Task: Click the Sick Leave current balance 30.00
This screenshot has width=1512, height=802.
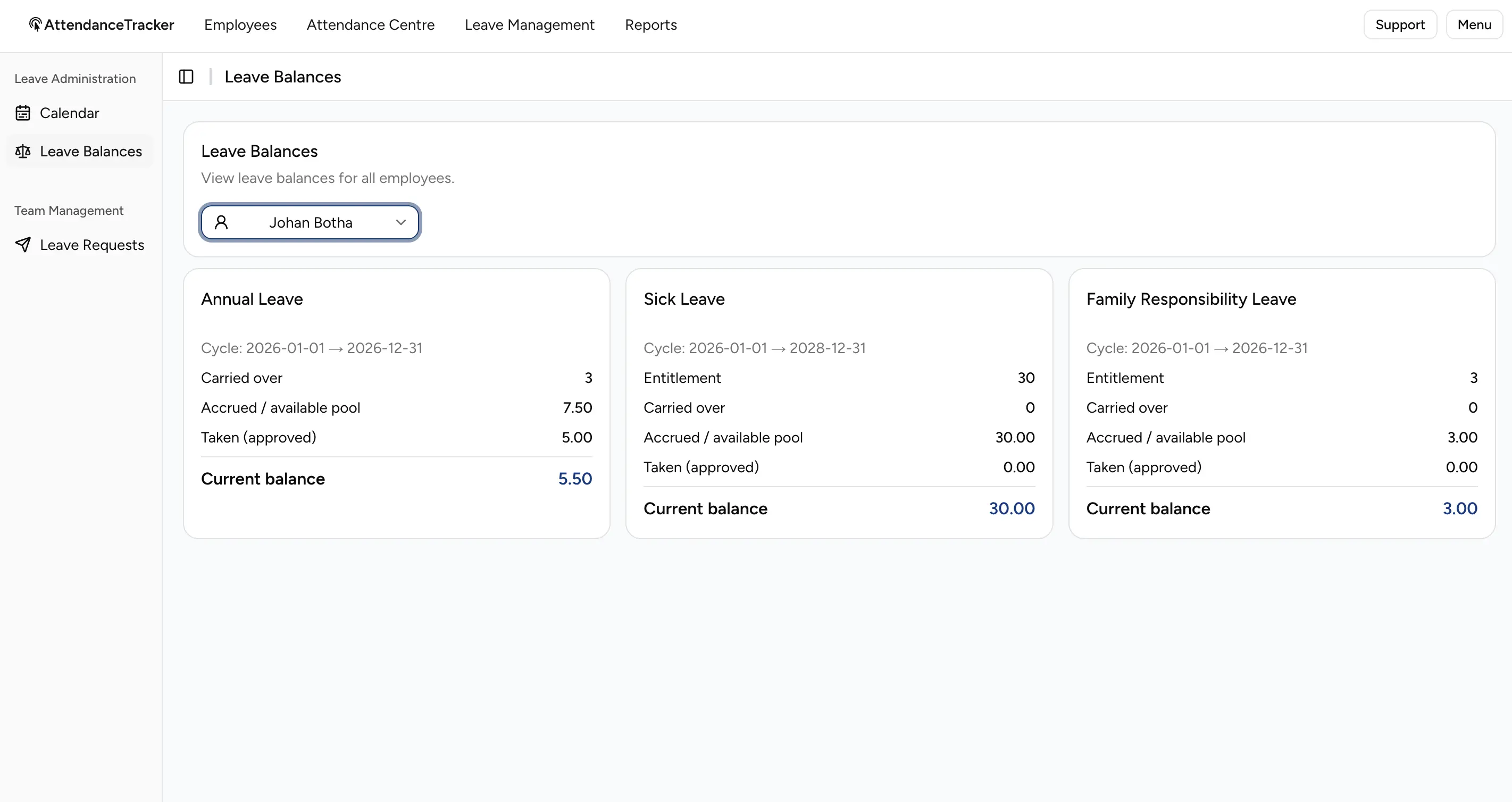Action: coord(1012,508)
